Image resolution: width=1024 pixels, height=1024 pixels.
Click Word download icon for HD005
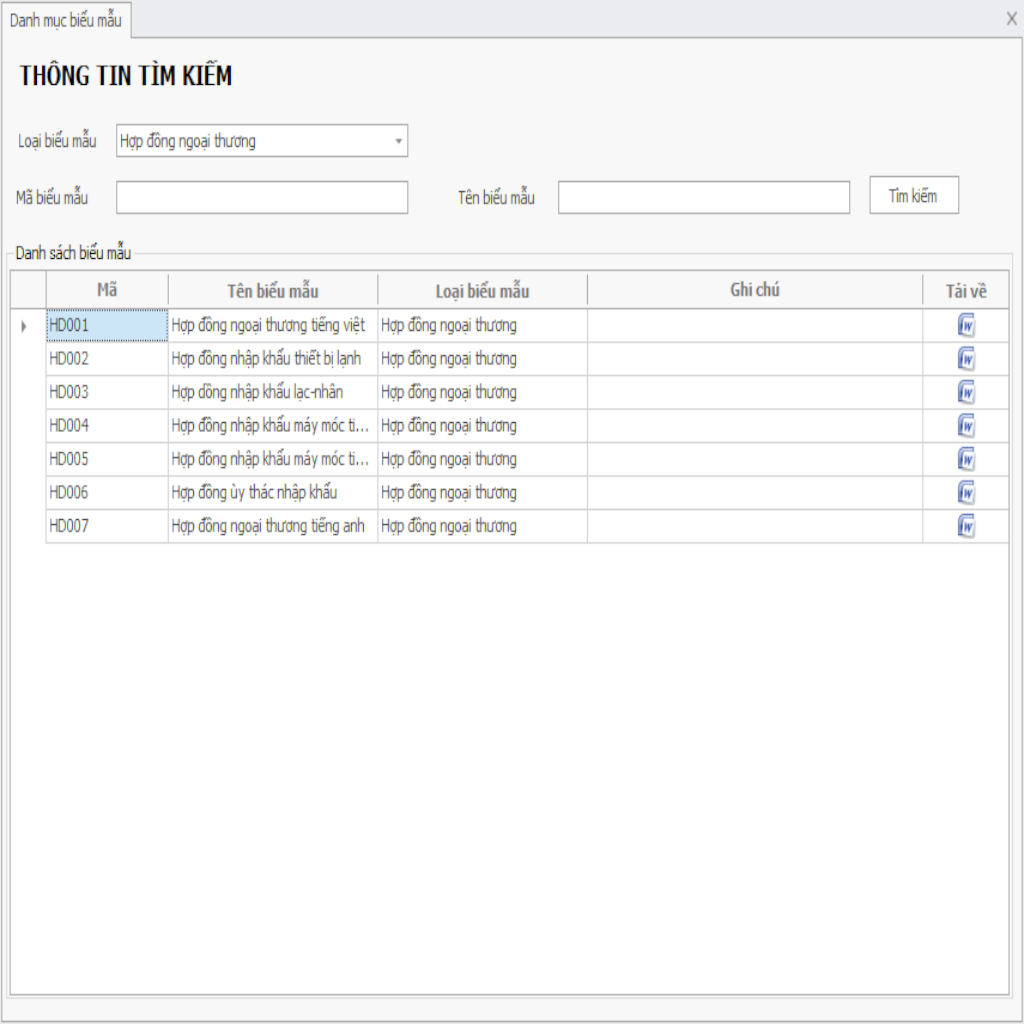tap(966, 460)
